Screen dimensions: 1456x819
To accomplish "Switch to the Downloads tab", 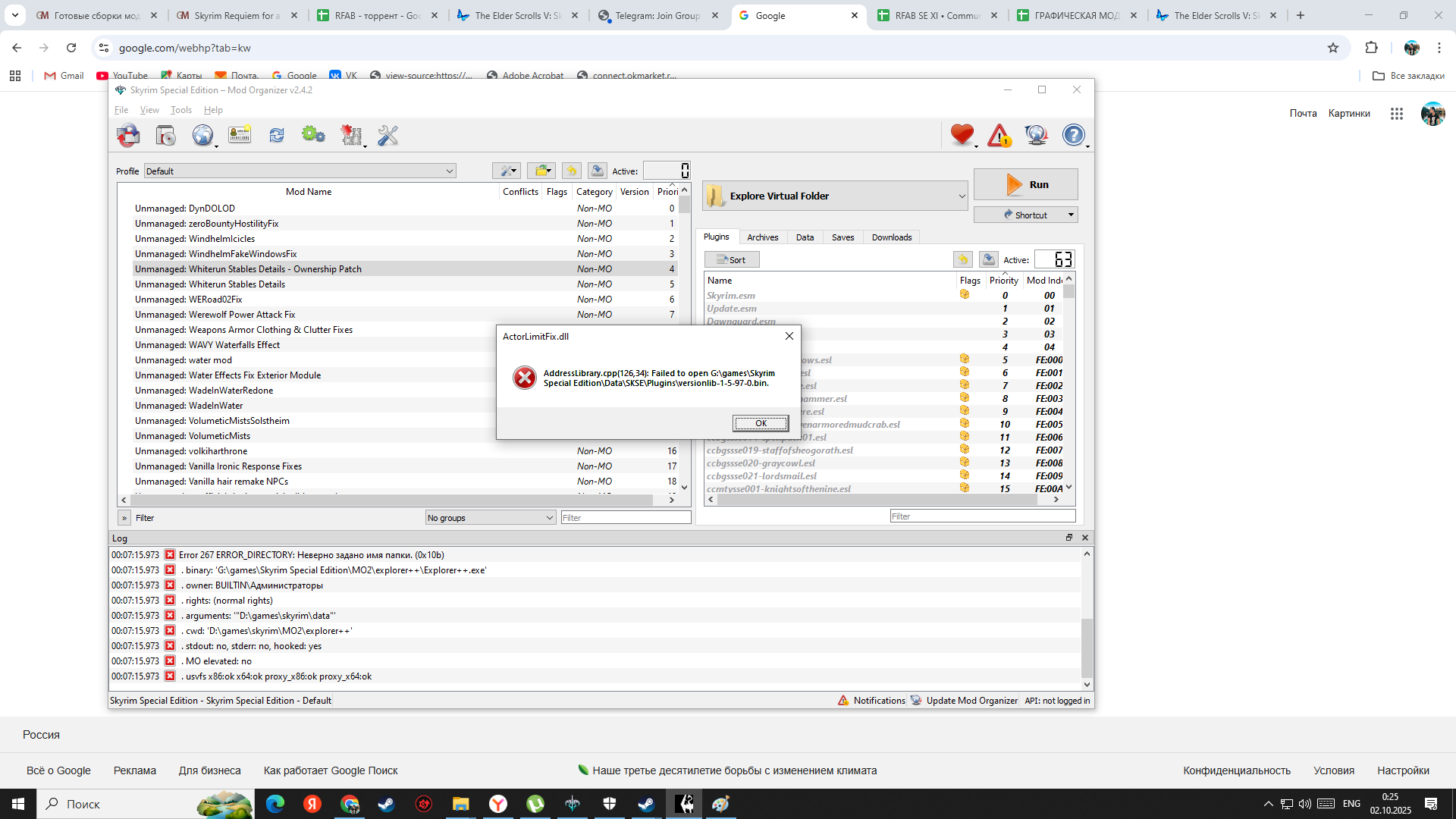I will (x=891, y=237).
